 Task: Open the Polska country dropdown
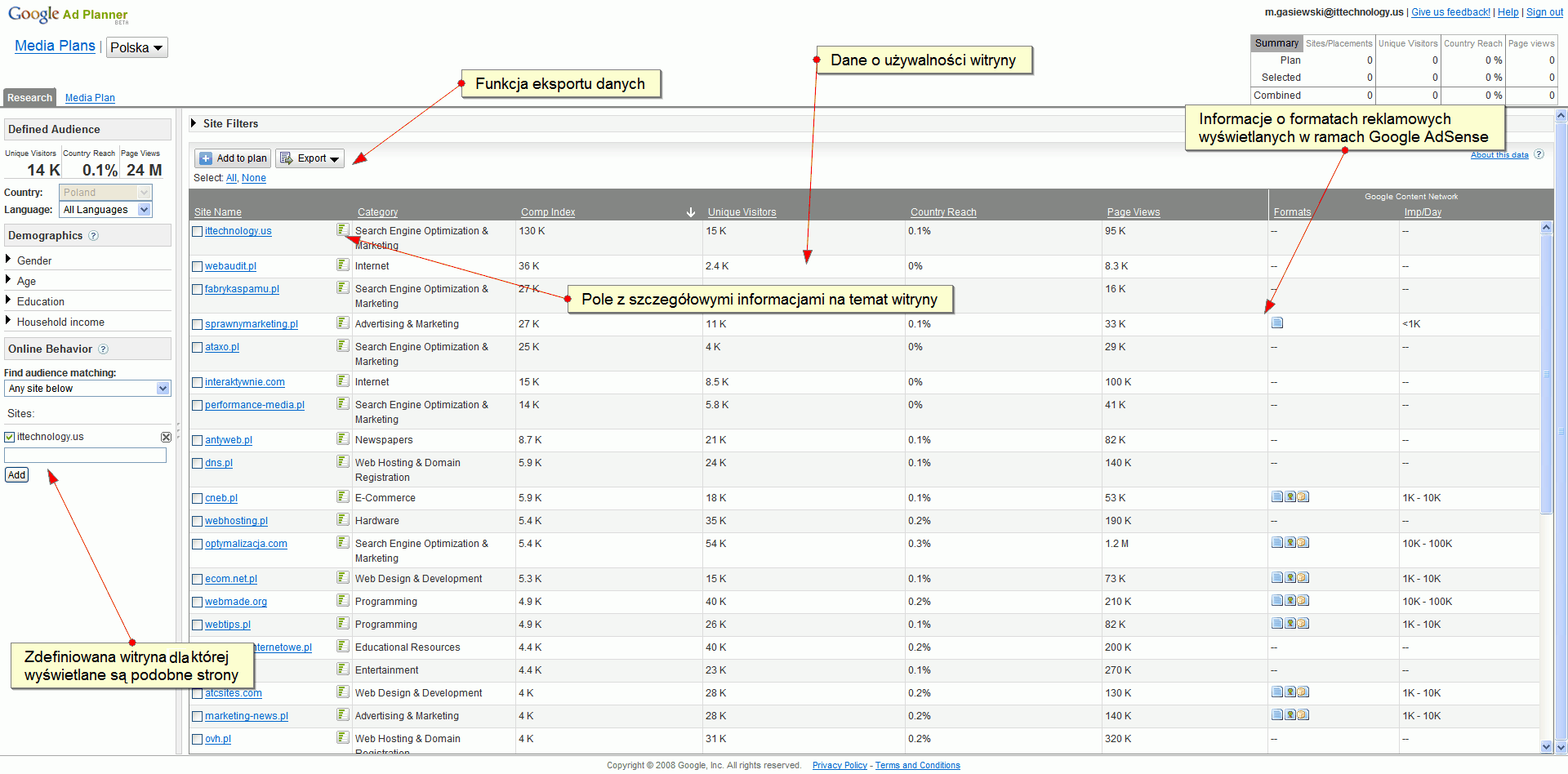point(137,47)
